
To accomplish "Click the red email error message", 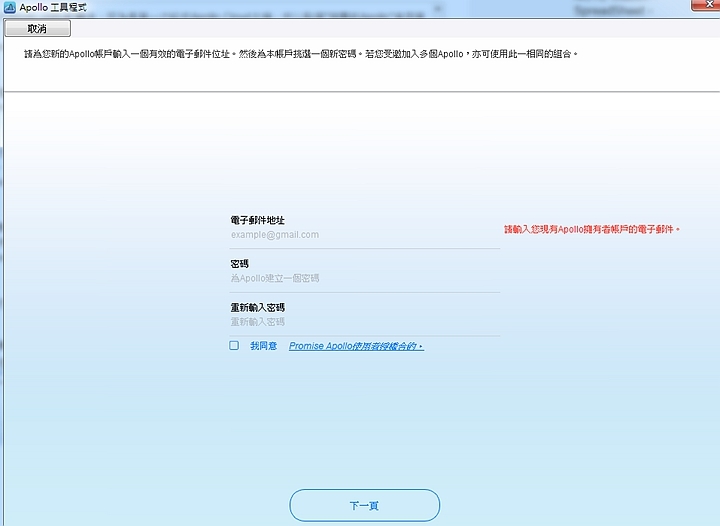I will click(592, 229).
